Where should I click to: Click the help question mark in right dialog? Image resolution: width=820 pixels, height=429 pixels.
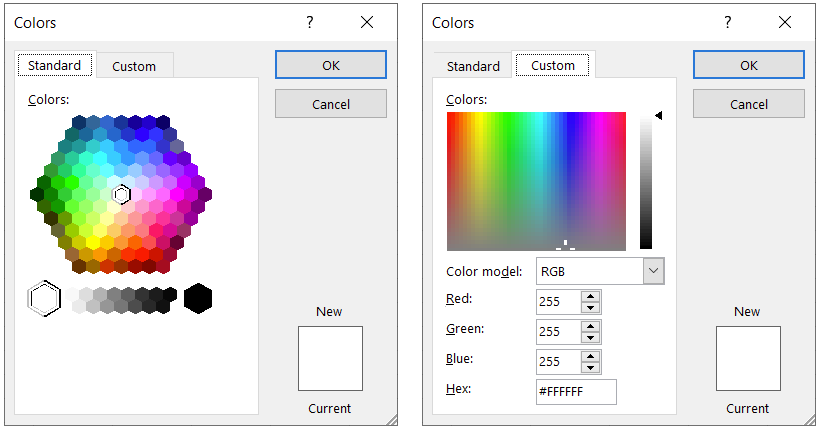pos(728,22)
